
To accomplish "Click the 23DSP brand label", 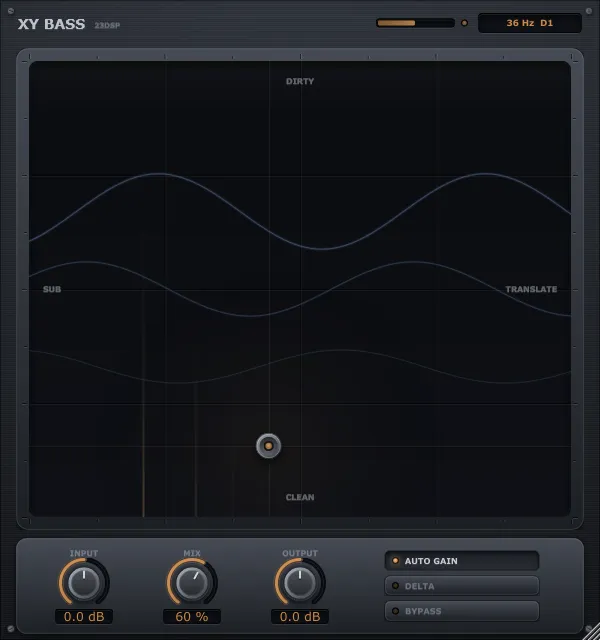I will [107, 25].
